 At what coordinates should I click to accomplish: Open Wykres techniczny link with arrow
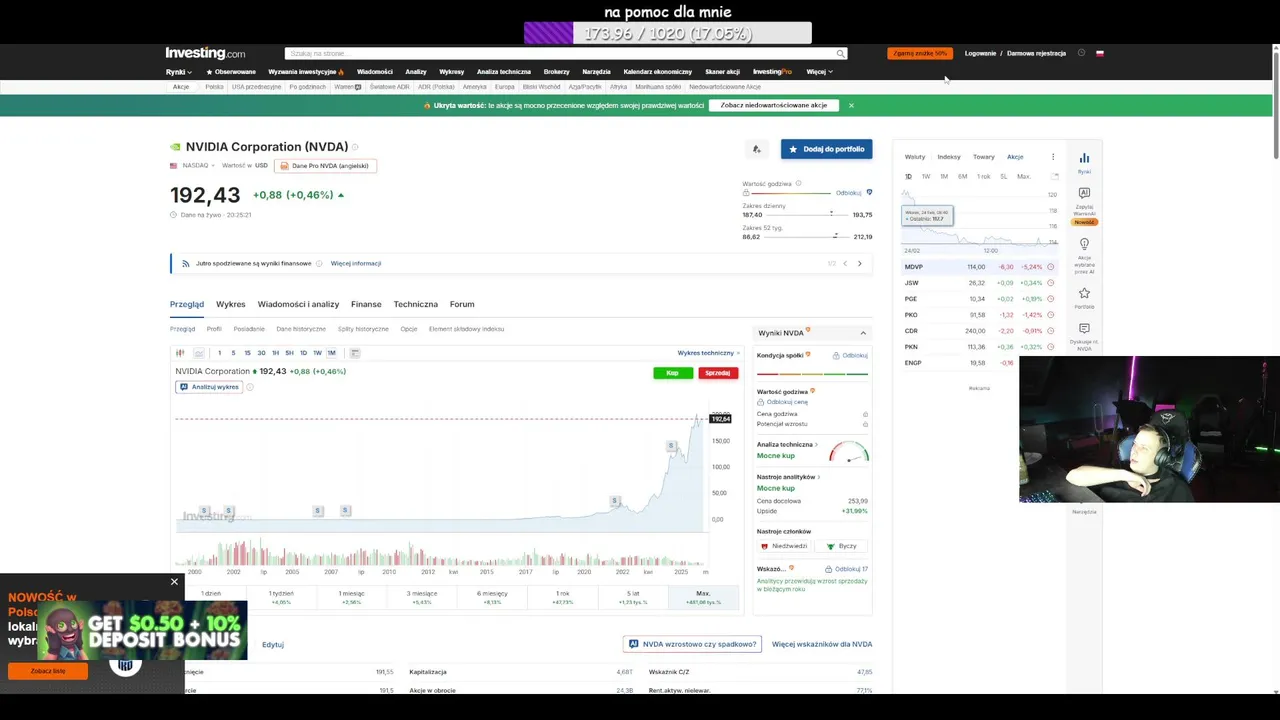click(709, 353)
